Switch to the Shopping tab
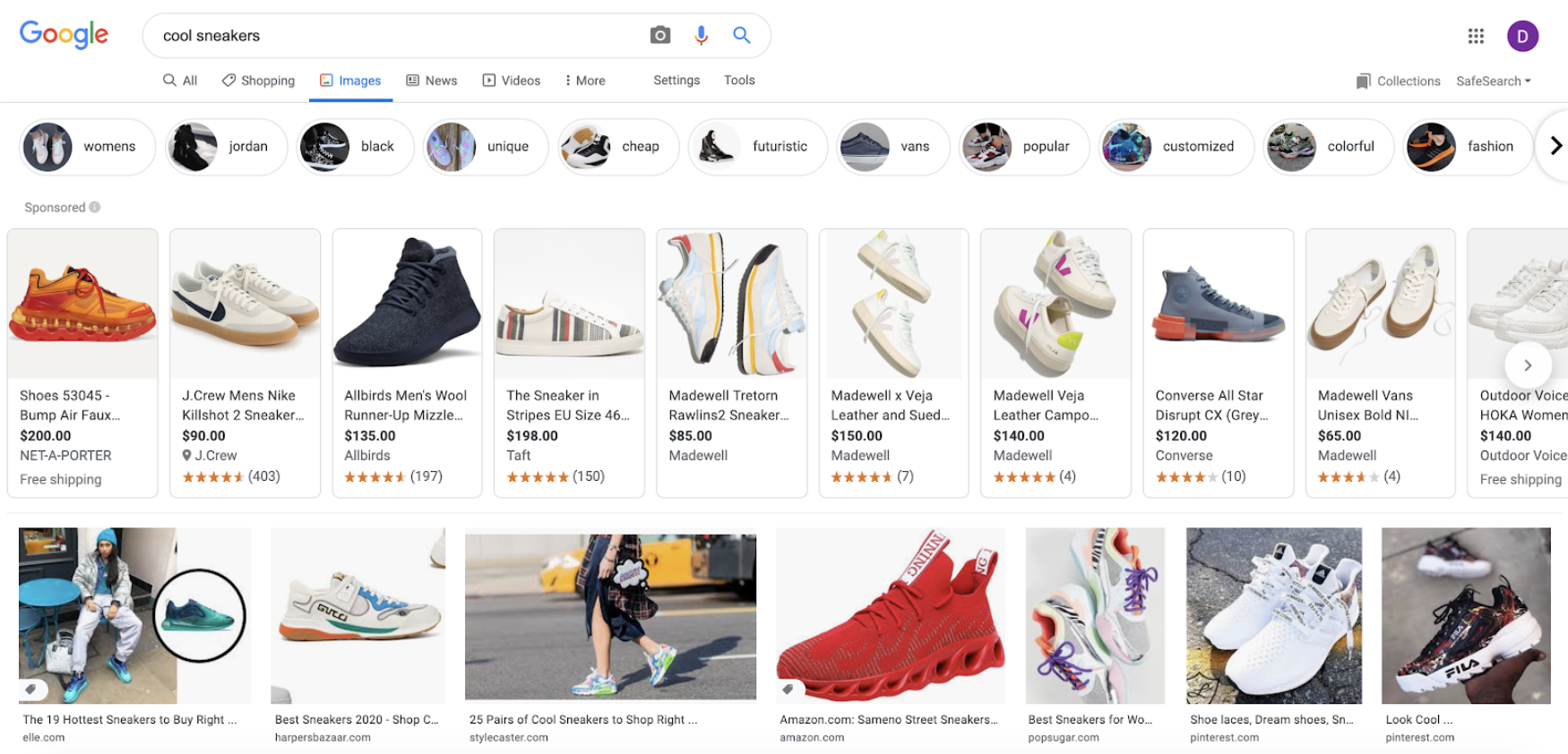This screenshot has height=754, width=1568. (258, 81)
